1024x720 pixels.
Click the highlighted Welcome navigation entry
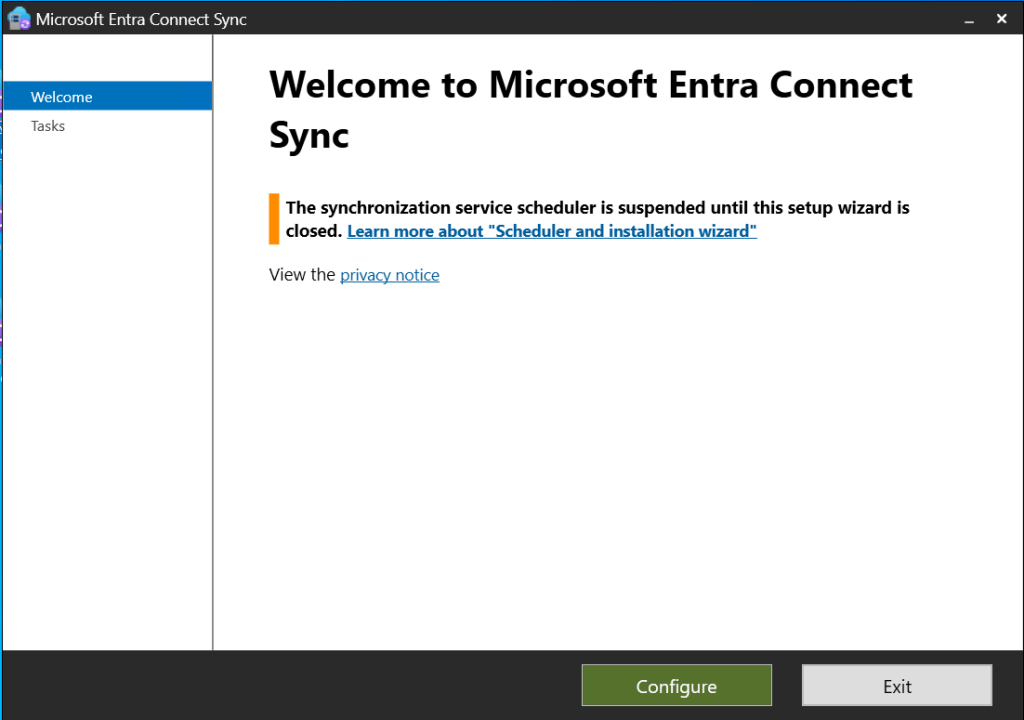pyautogui.click(x=61, y=96)
